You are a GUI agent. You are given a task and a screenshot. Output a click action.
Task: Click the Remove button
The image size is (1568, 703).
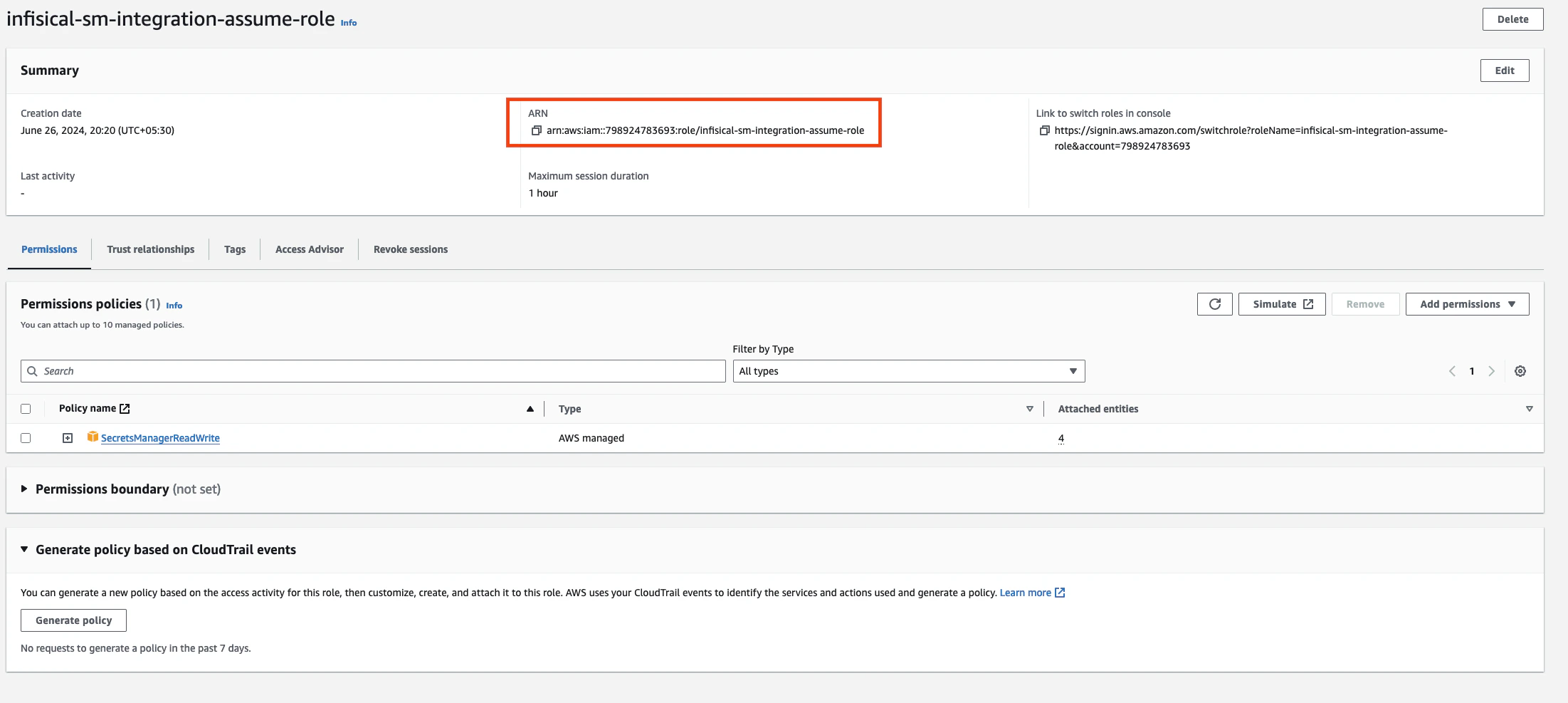(1366, 304)
